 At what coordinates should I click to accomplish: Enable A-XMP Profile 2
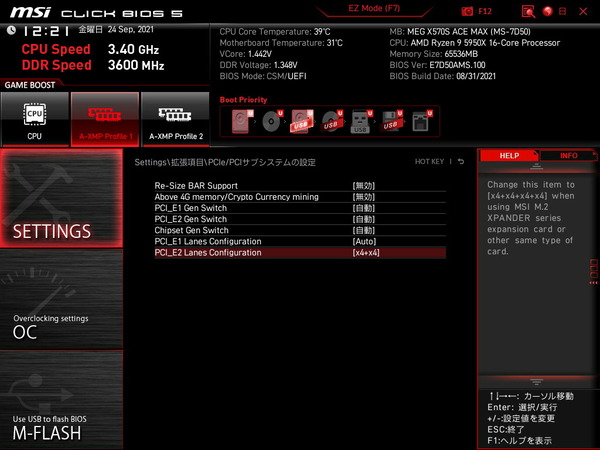[176, 119]
